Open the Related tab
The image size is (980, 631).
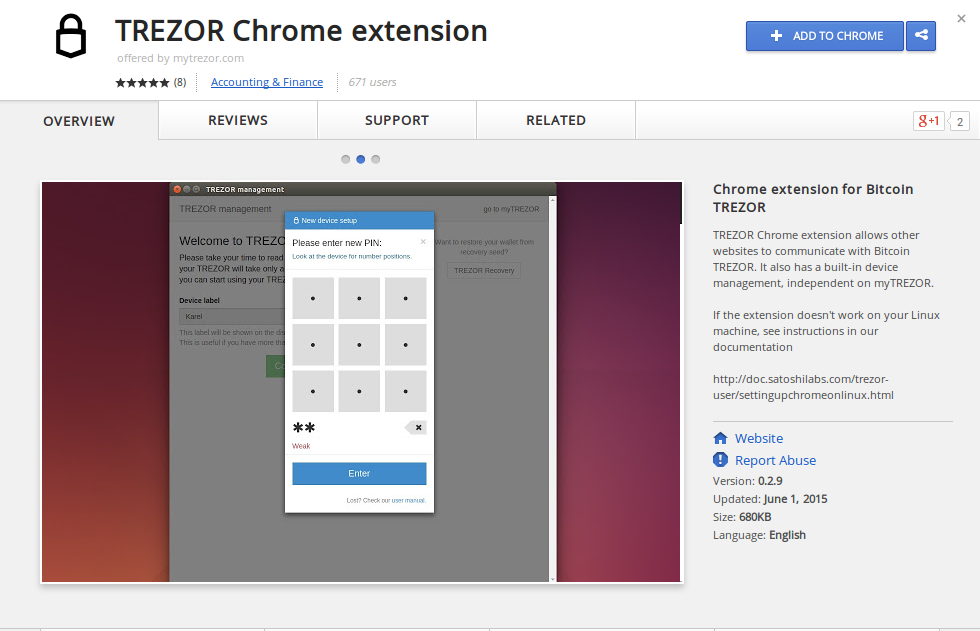(x=556, y=121)
